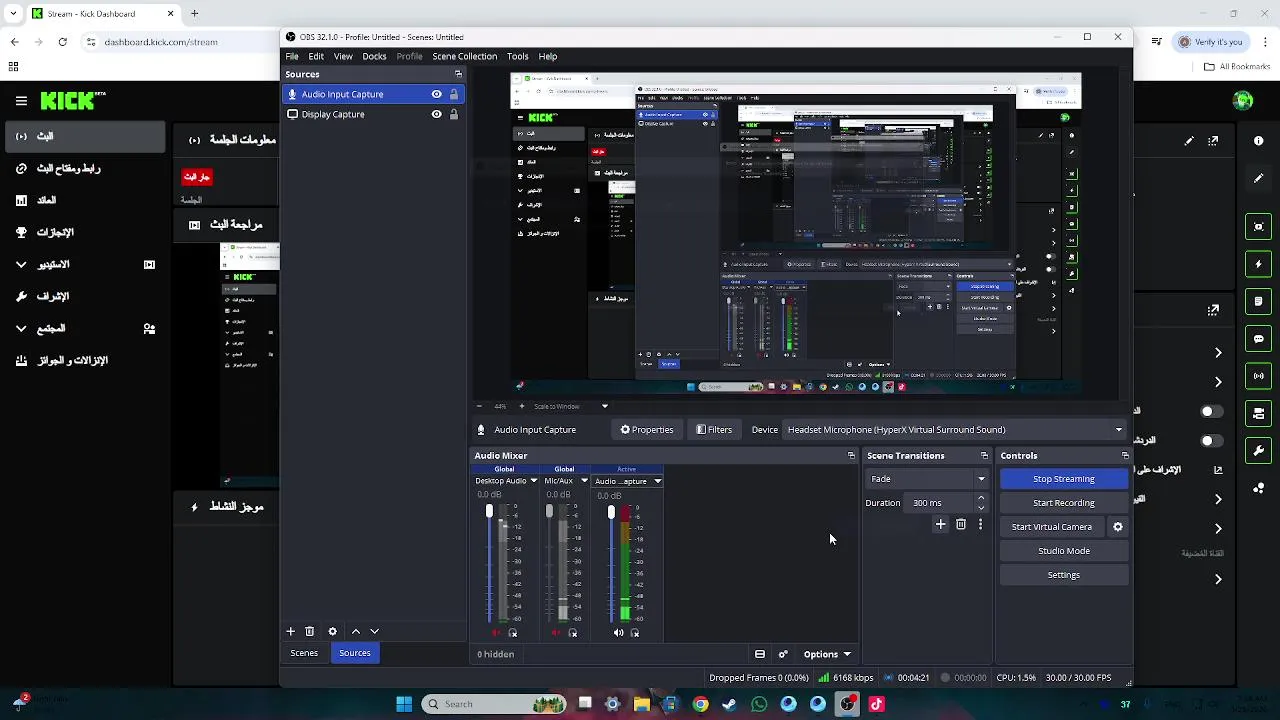Open WhatsApp from the taskbar

[759, 704]
